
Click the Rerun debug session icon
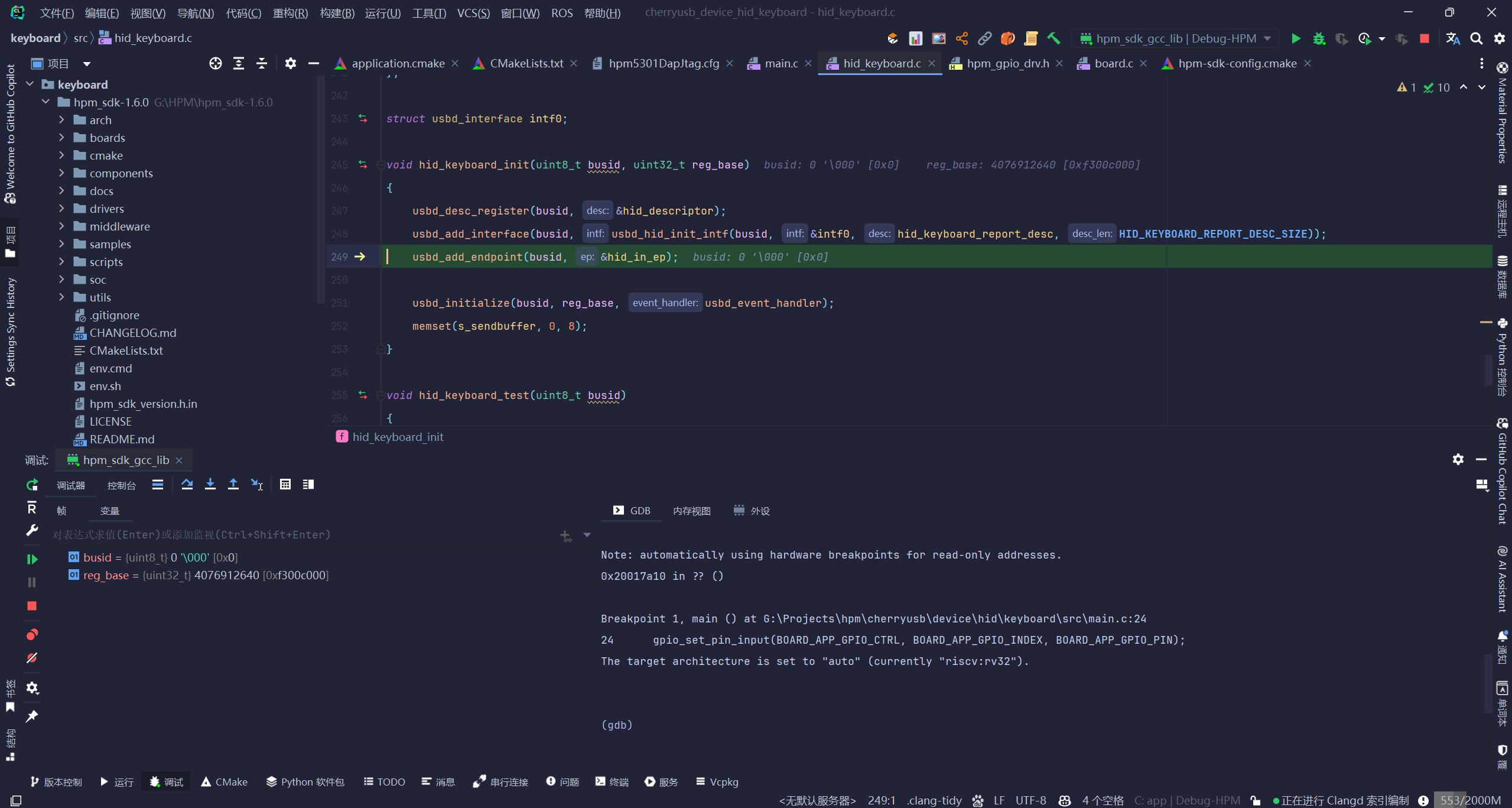pyautogui.click(x=32, y=485)
